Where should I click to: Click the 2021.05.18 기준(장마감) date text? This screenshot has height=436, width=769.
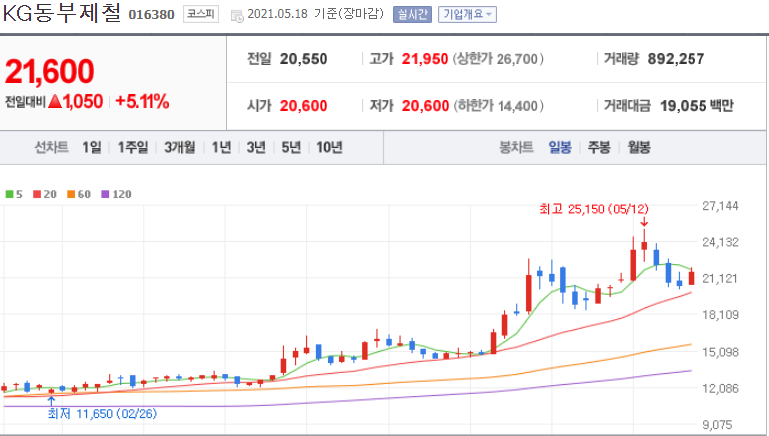[x=315, y=14]
